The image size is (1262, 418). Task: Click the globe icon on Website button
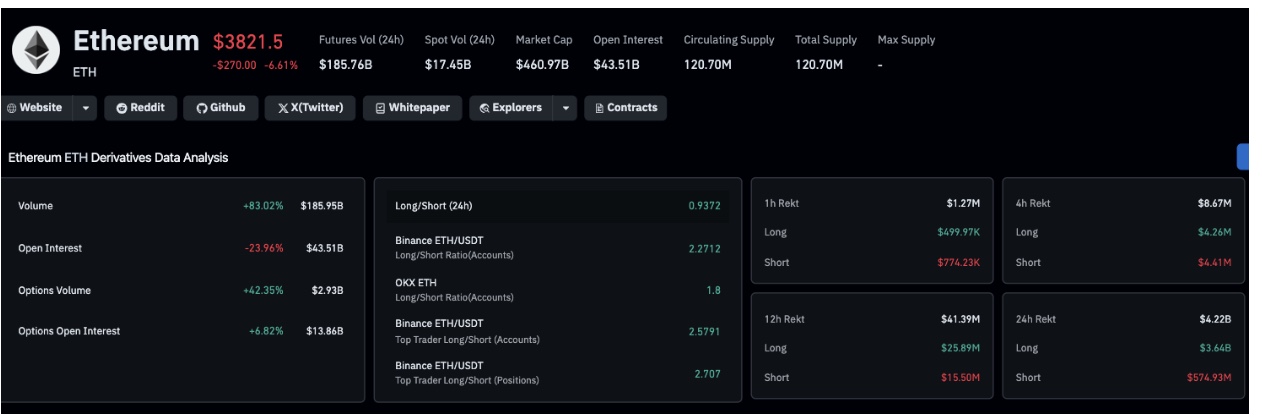click(x=12, y=108)
